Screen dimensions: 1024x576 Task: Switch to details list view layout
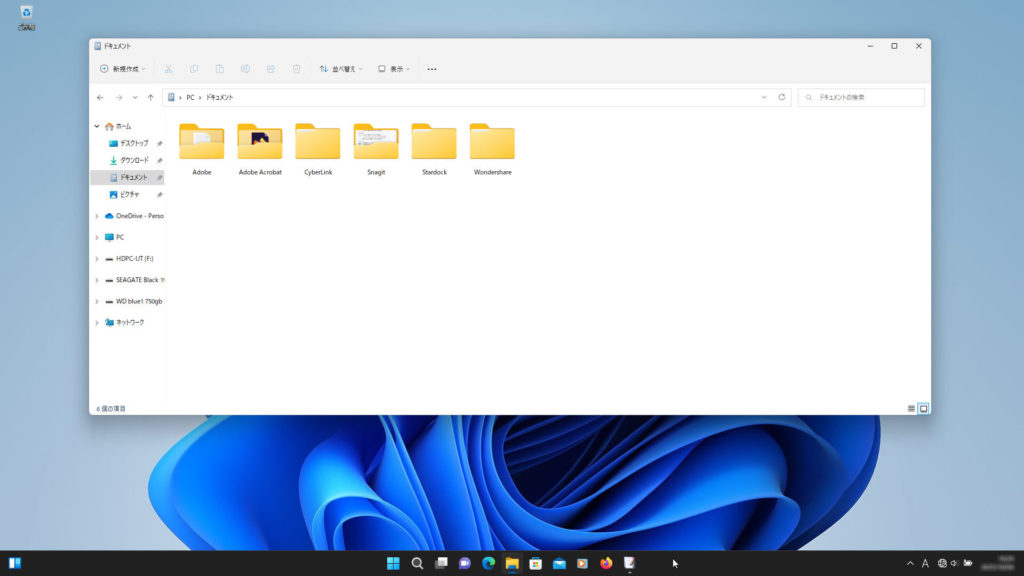click(911, 408)
